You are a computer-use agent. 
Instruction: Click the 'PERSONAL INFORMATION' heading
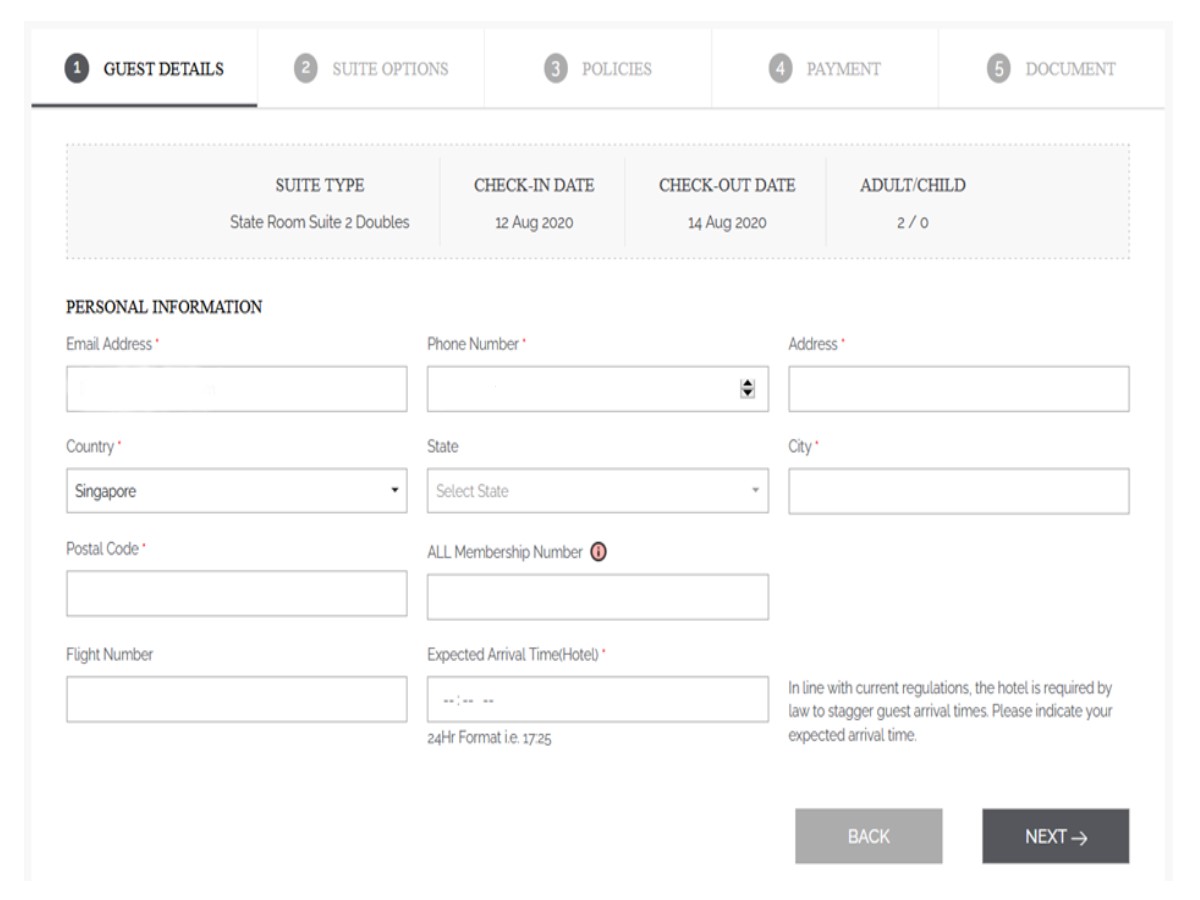pyautogui.click(x=164, y=307)
